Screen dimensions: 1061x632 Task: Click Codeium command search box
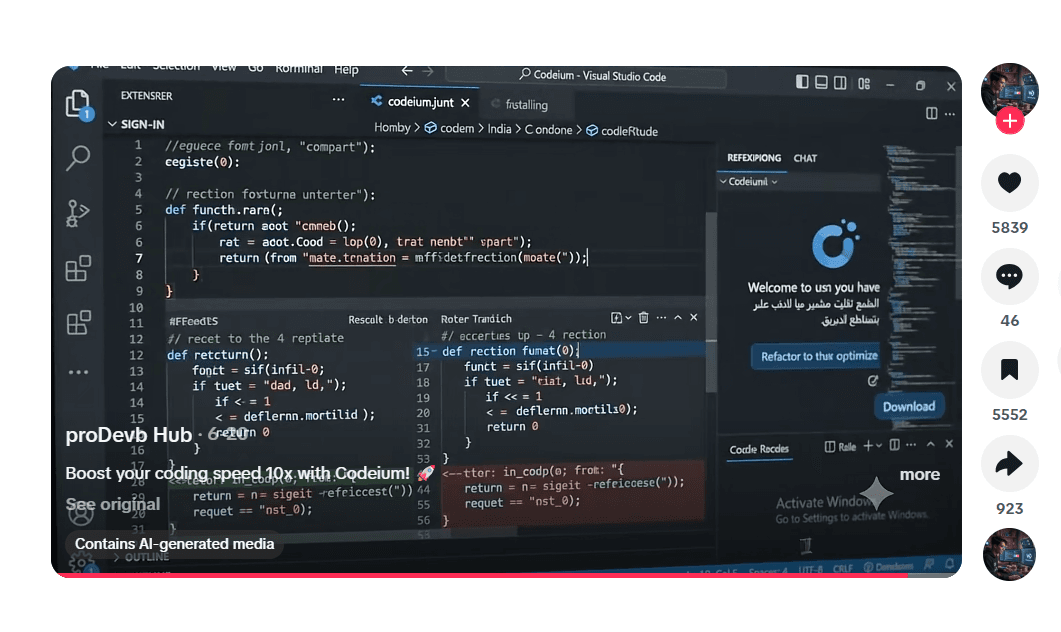point(585,76)
